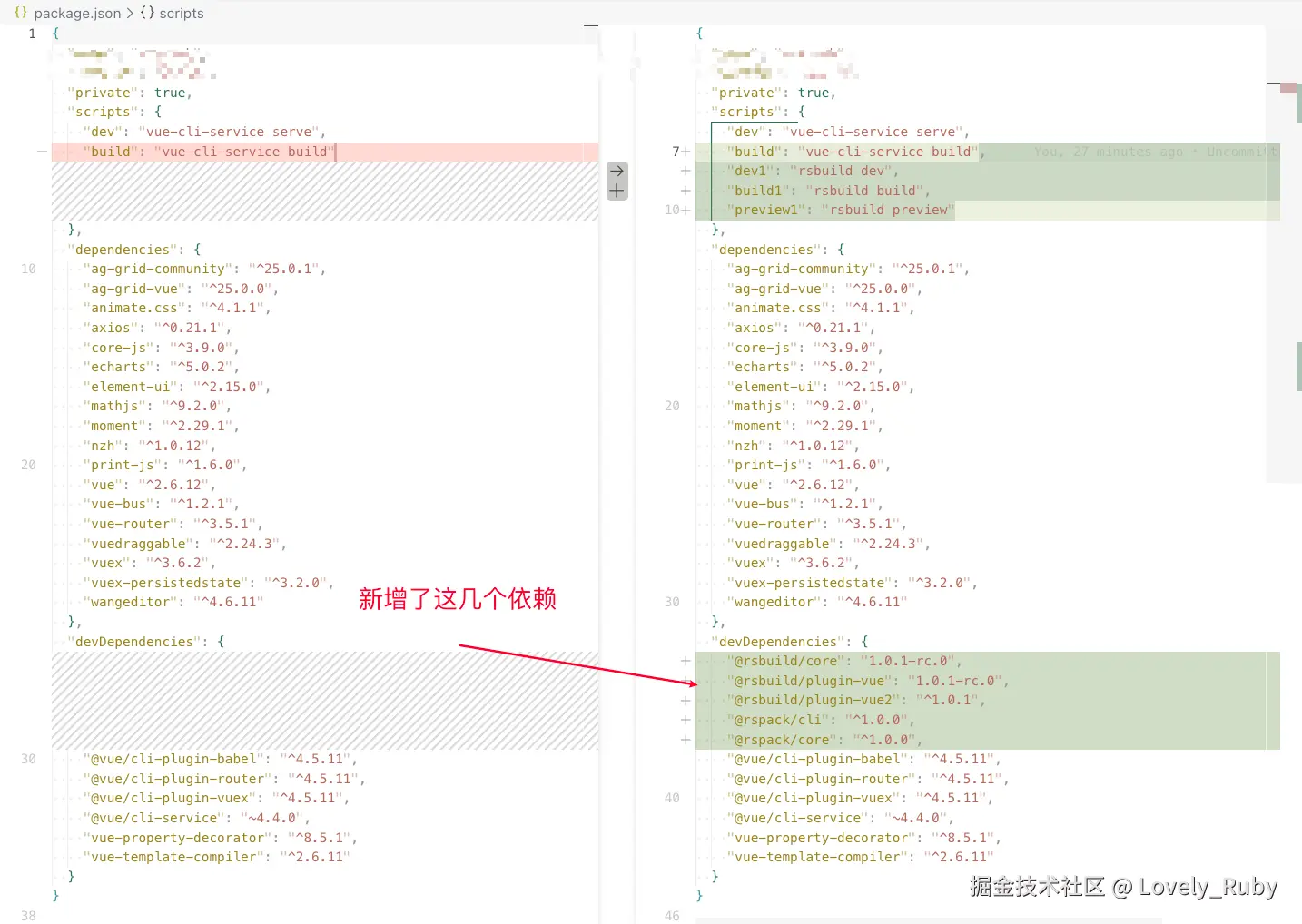The image size is (1302, 924).
Task: Click "devDependencies" key in the modified pane
Action: (x=778, y=642)
